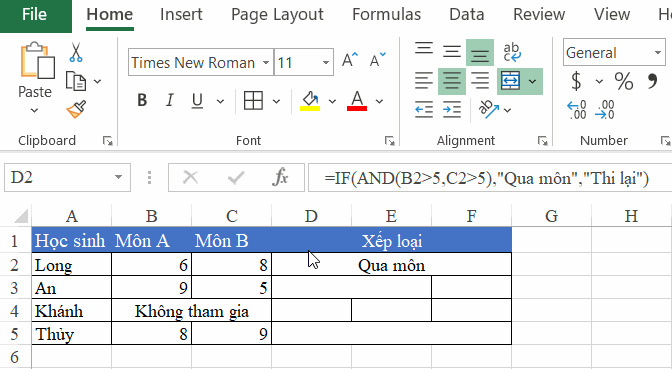Click the Cut scissors icon
This screenshot has width=672, height=369.
coord(76,53)
